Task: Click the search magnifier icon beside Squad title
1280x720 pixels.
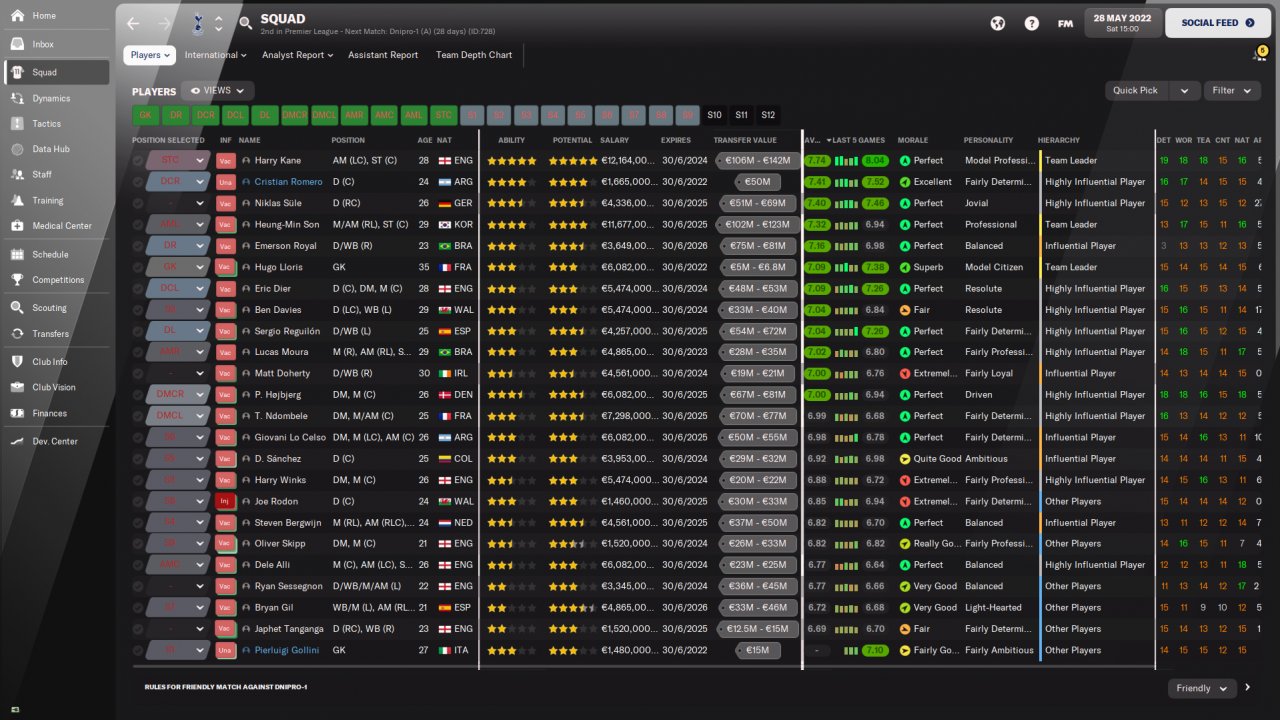Action: [246, 23]
